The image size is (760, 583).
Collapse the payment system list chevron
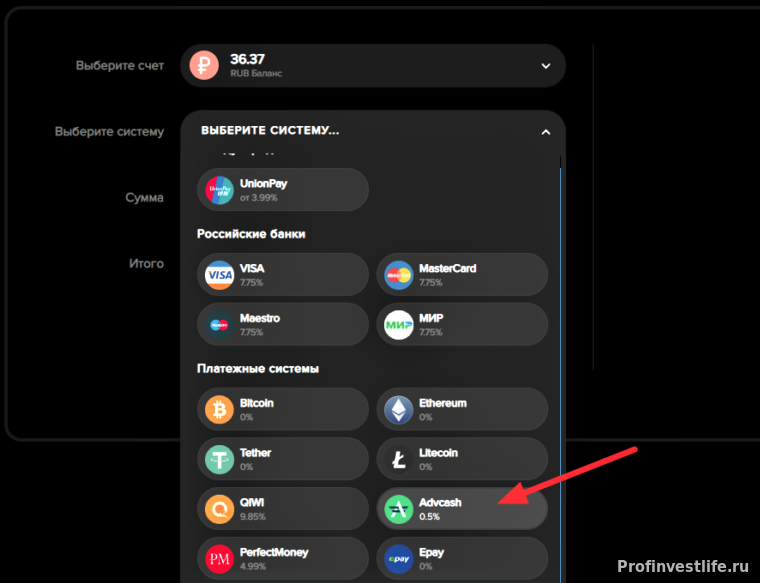pyautogui.click(x=546, y=132)
